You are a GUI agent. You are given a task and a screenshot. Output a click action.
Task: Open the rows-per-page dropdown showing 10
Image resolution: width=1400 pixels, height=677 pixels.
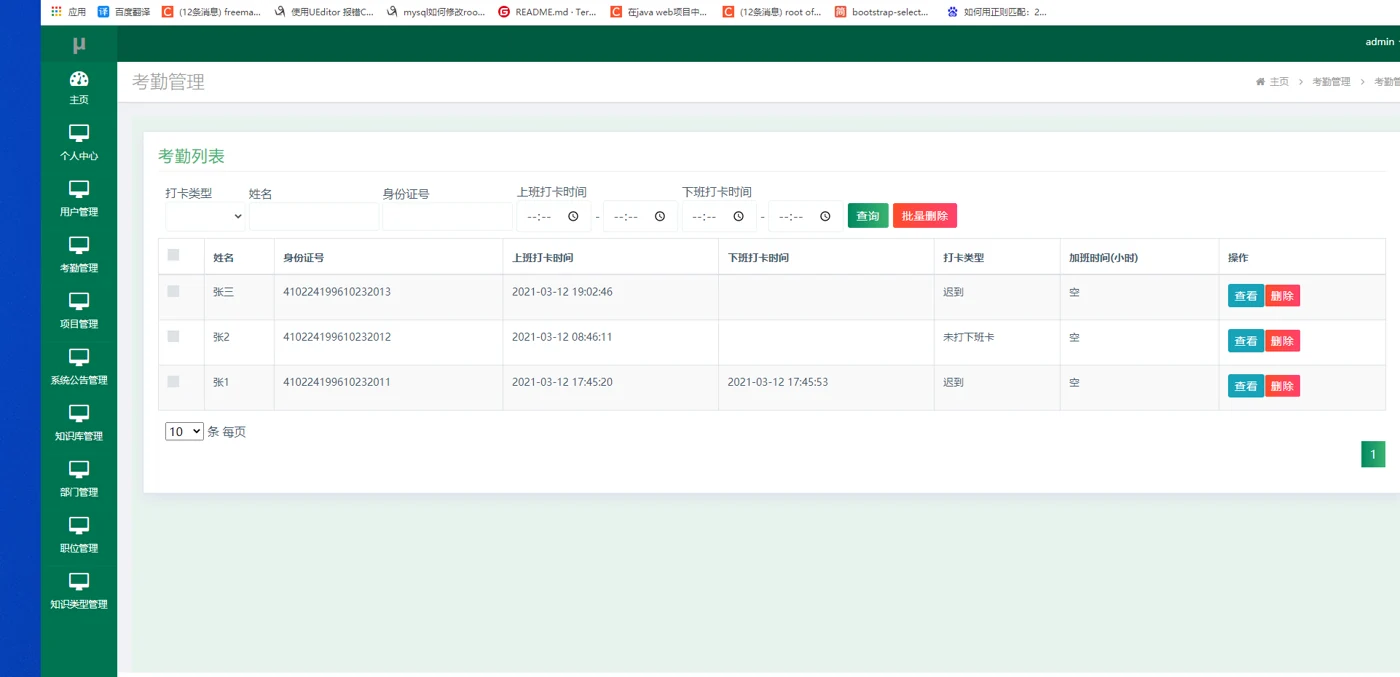click(184, 431)
